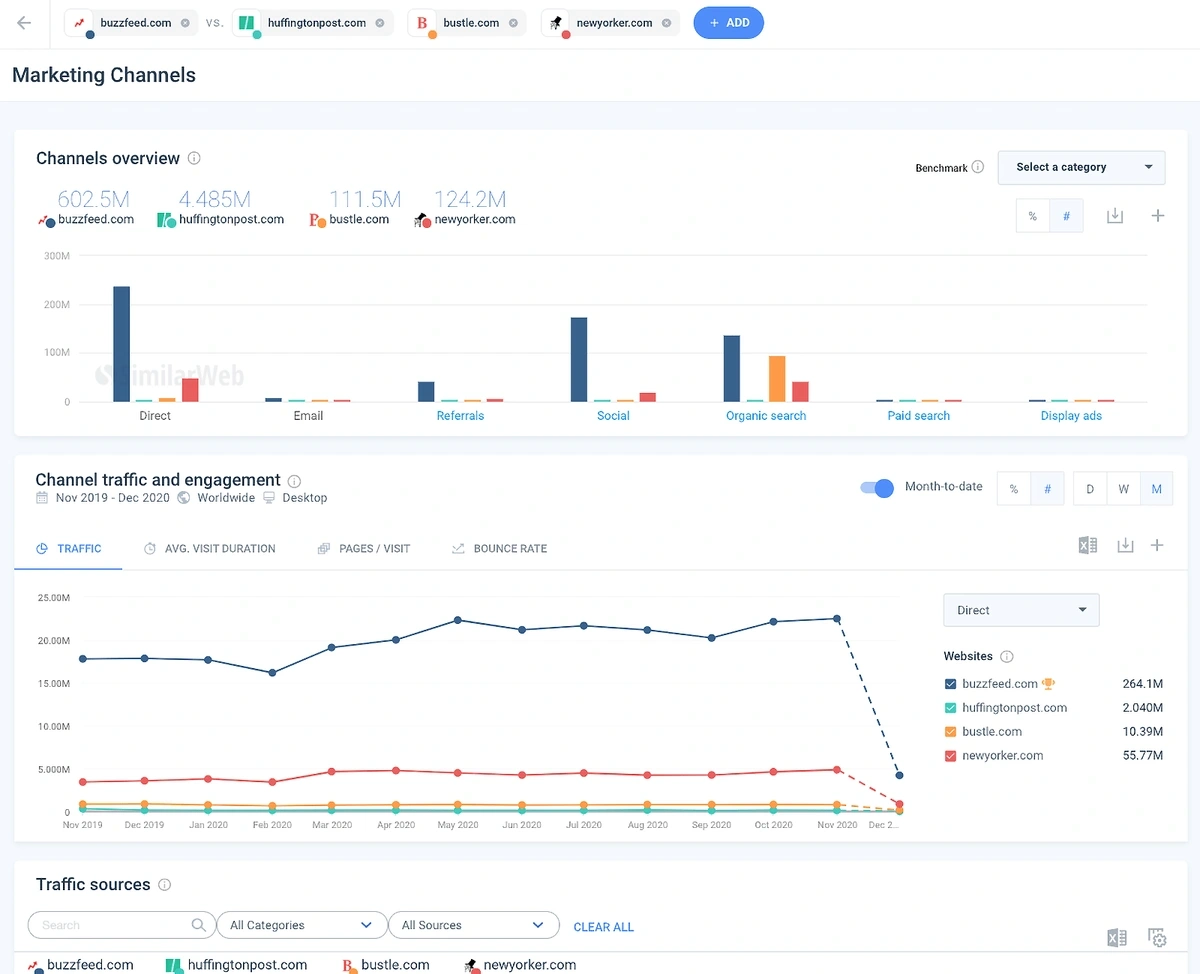Select weekly granularity W

point(1123,489)
